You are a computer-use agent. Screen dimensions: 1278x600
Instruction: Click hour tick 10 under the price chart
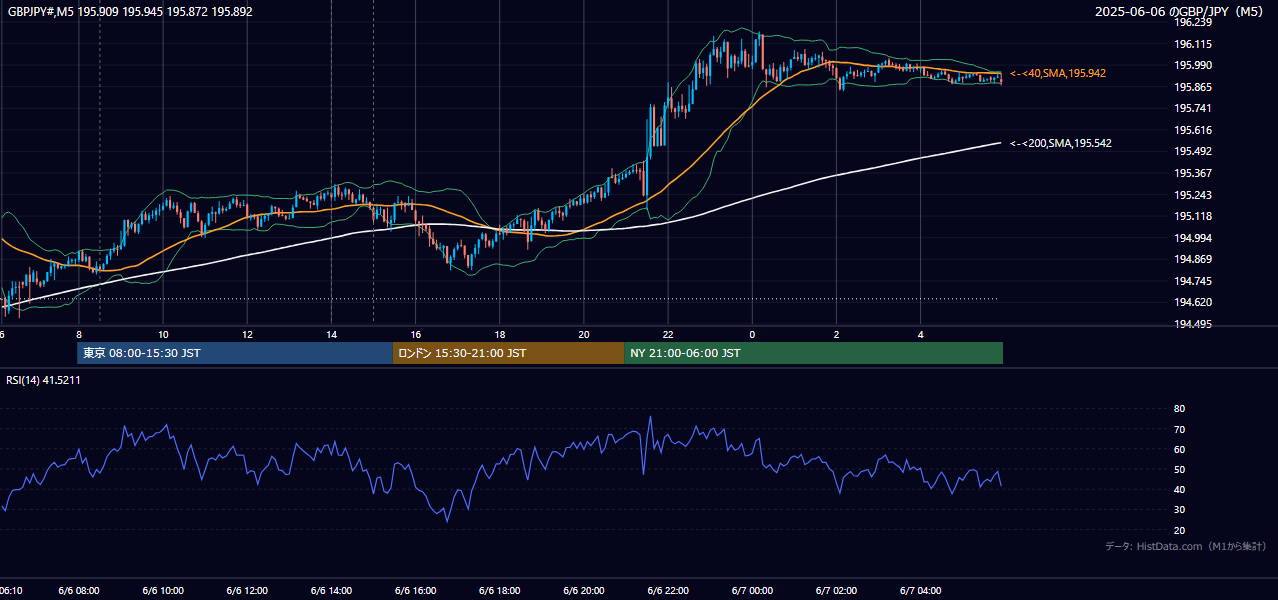click(162, 334)
